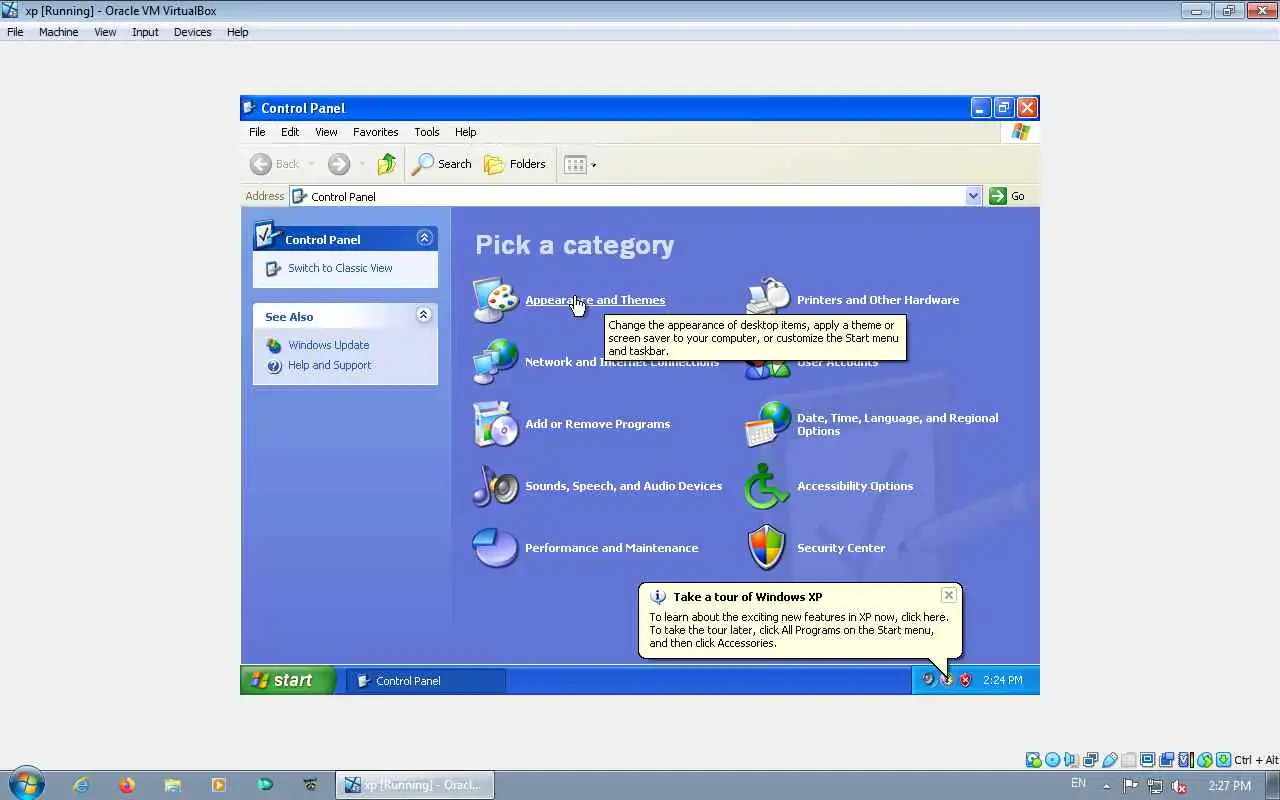Image resolution: width=1280 pixels, height=800 pixels.
Task: Click the Action Center flag tray icon
Action: coord(1131,786)
